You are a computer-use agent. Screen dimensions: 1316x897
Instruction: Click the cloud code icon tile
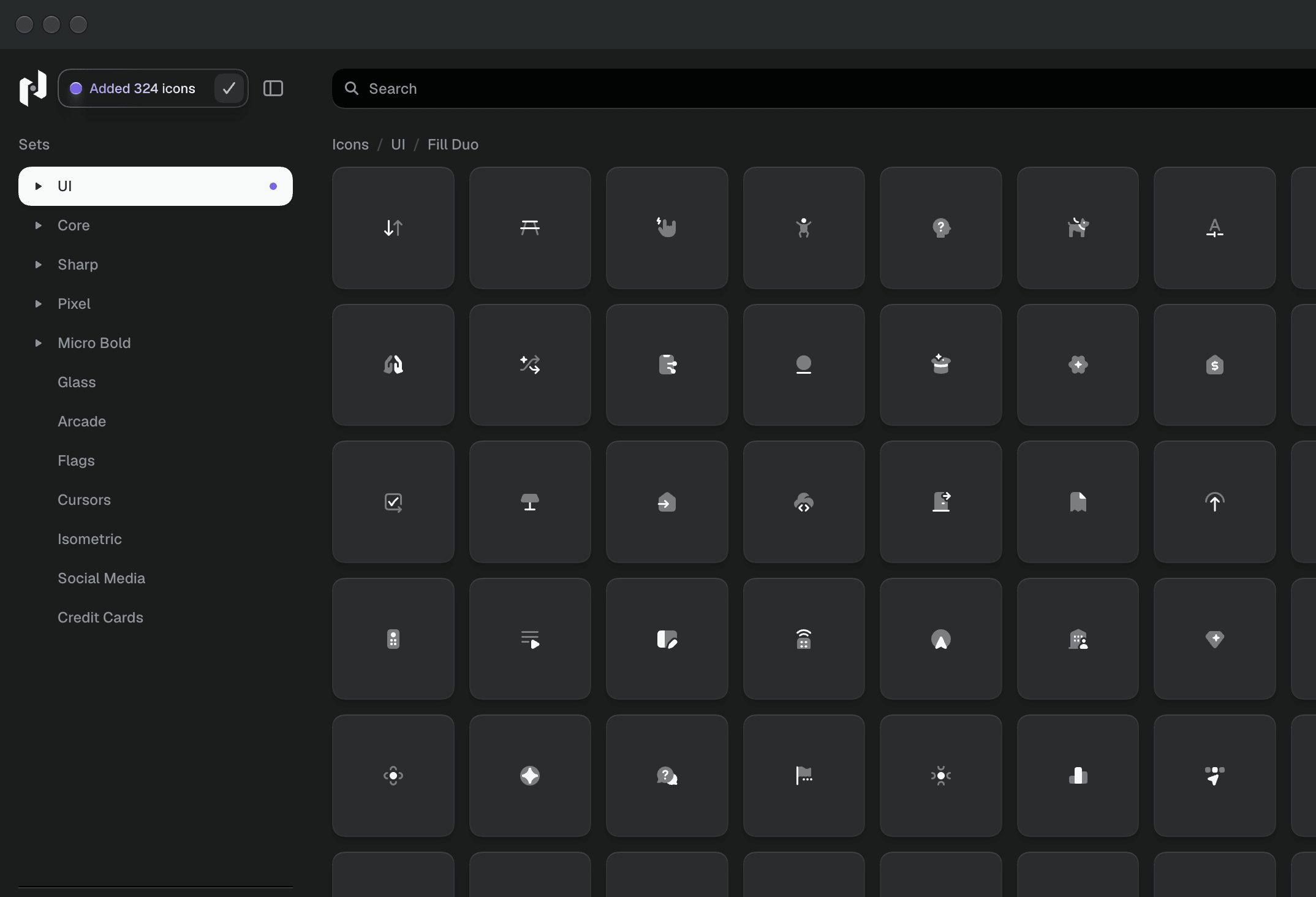tap(804, 502)
